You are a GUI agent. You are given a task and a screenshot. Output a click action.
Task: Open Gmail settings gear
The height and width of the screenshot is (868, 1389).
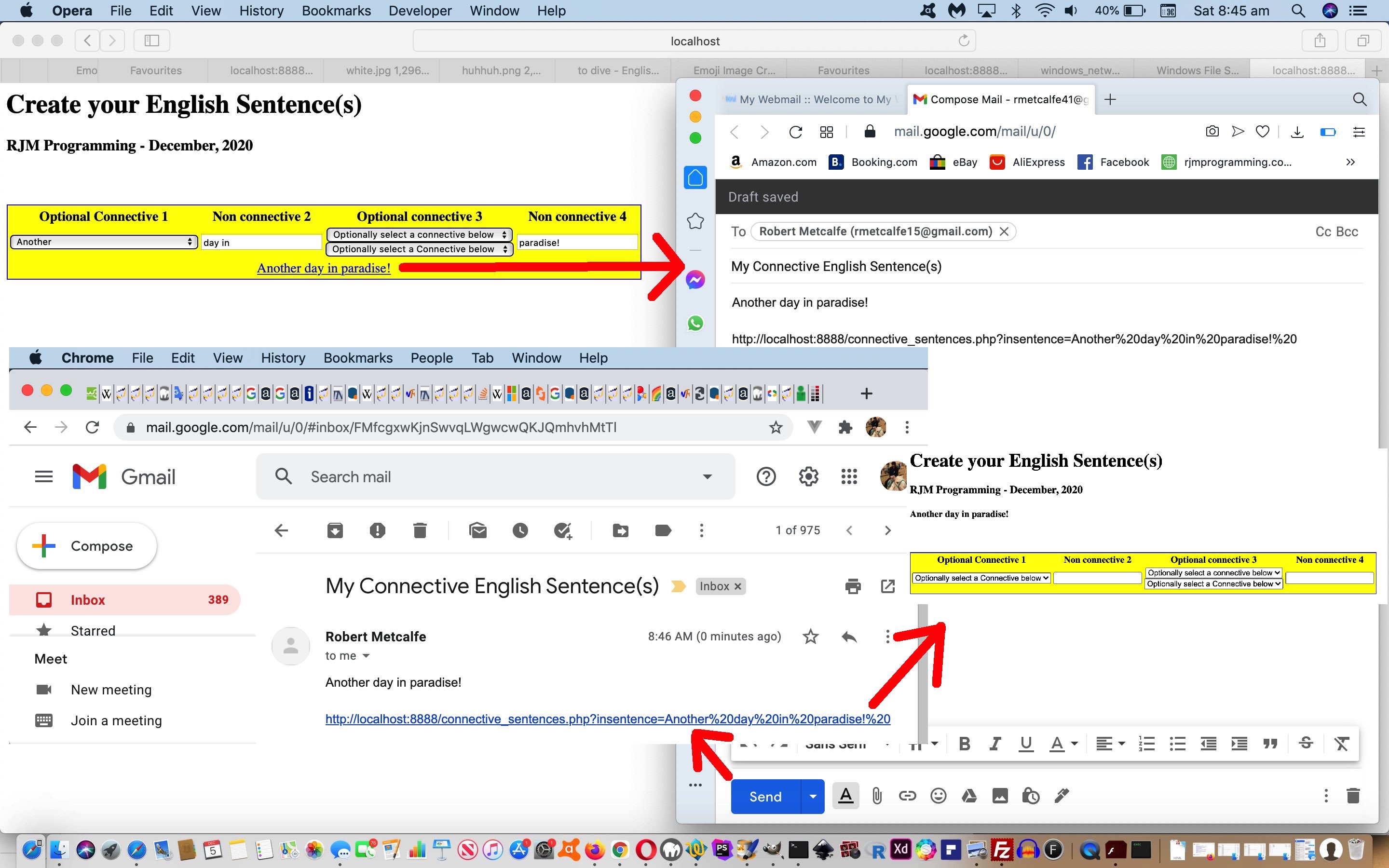[808, 476]
